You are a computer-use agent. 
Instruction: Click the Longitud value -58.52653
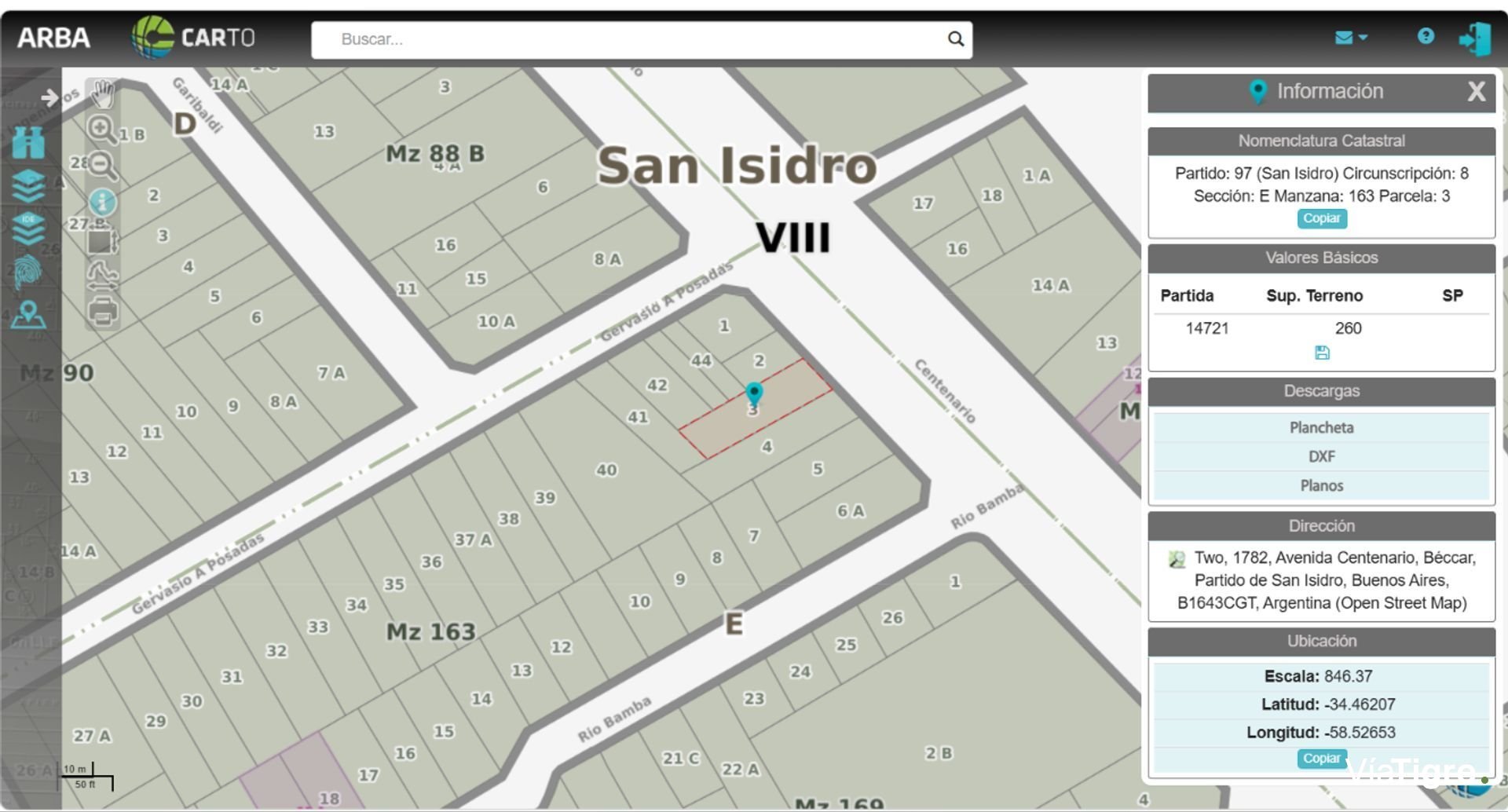click(x=1360, y=733)
